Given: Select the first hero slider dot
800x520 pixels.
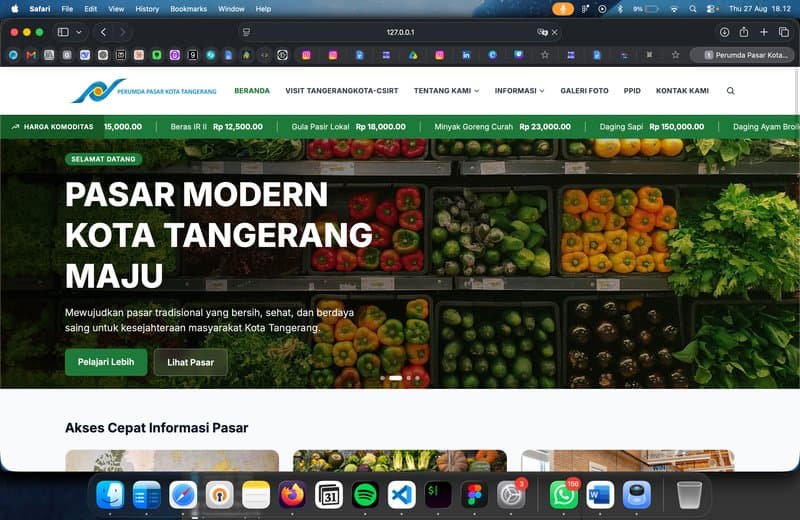Looking at the screenshot, I should pos(383,378).
